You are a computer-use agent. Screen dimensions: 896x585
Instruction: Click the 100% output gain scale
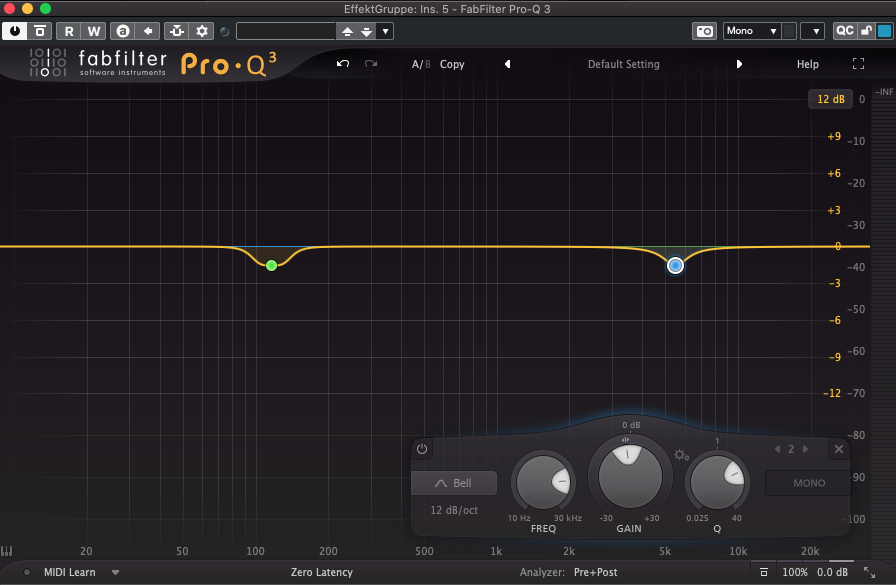click(x=794, y=572)
